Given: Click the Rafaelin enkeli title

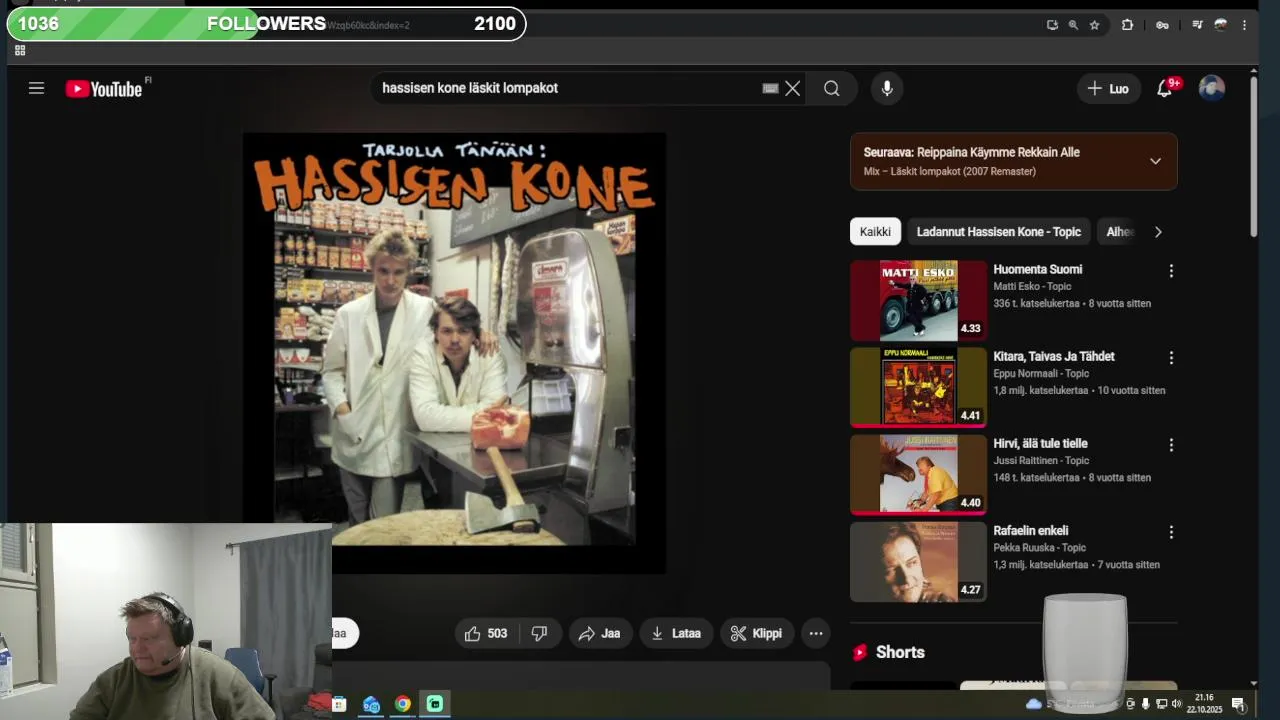Looking at the screenshot, I should pos(1030,530).
